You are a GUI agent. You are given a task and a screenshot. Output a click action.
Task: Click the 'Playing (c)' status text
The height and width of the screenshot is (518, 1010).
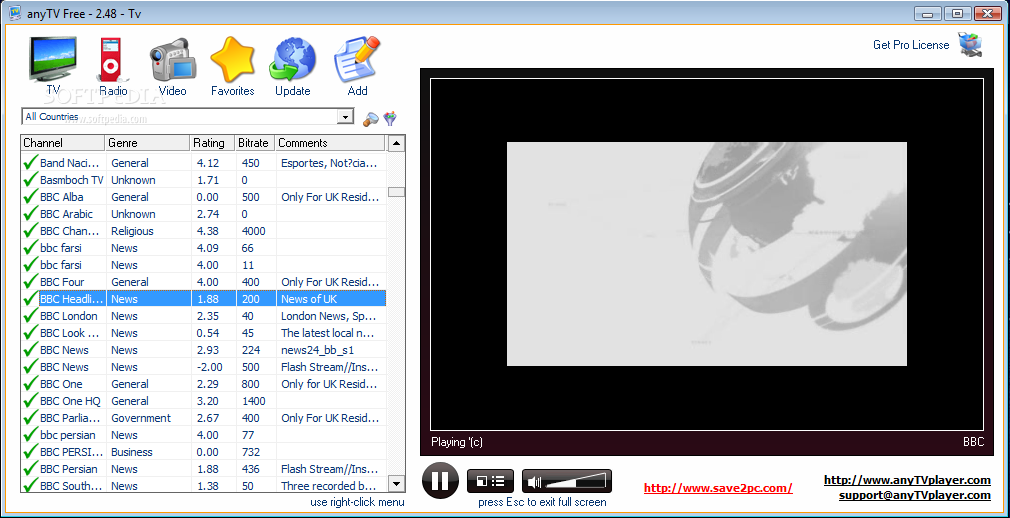pyautogui.click(x=457, y=442)
